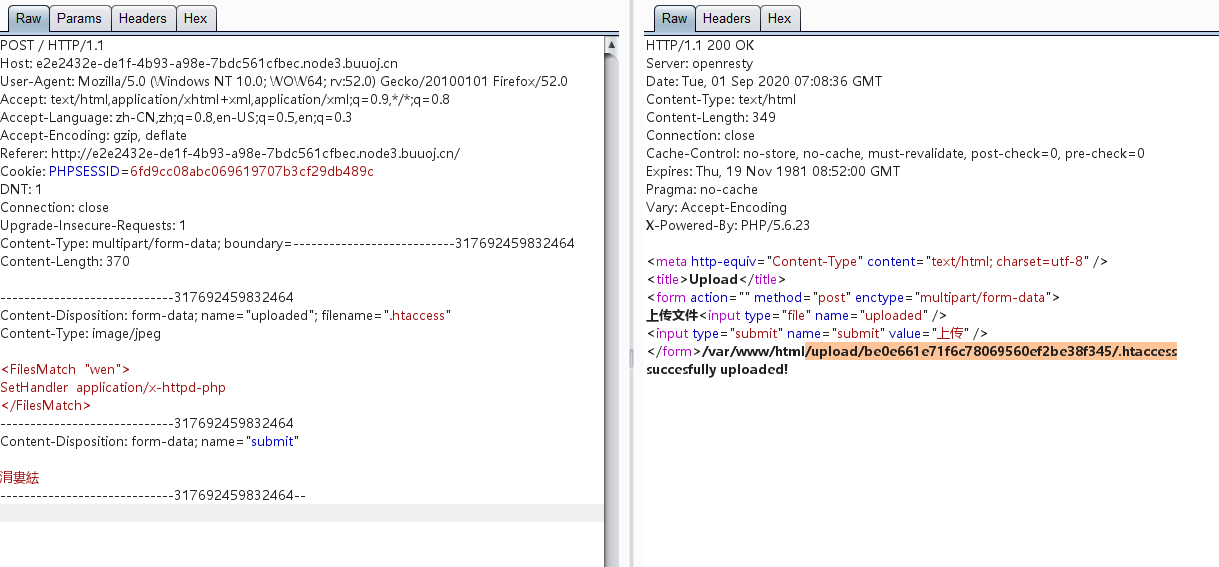Click the Accept: text/html header line
The image size is (1219, 567).
click(x=225, y=99)
